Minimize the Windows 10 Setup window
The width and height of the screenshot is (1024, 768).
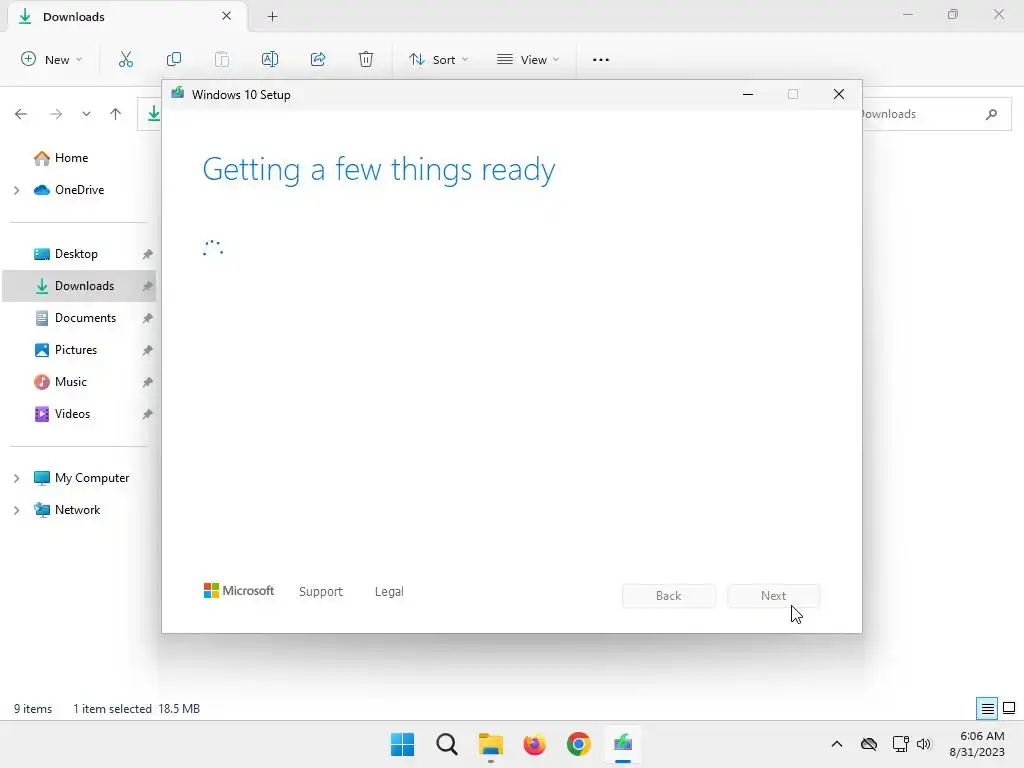(748, 95)
